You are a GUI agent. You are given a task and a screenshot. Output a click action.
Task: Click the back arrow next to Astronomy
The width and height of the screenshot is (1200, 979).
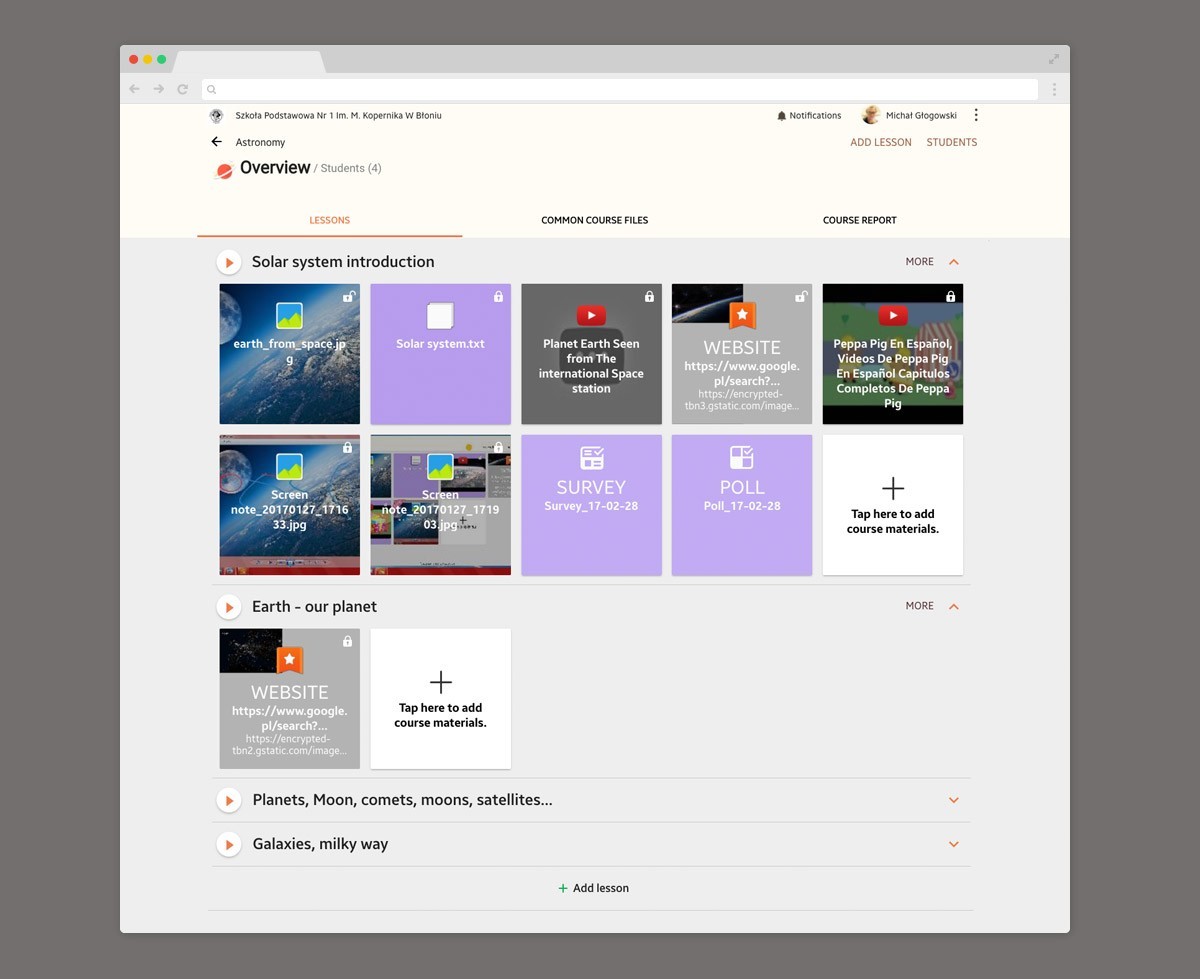(x=216, y=142)
